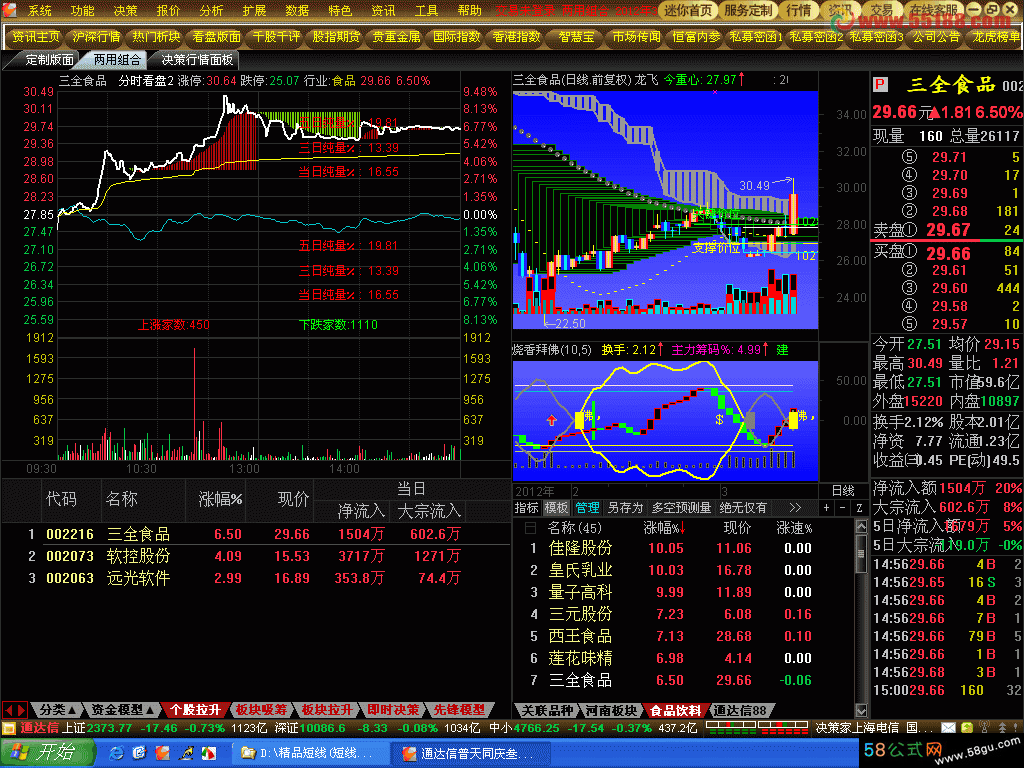
Task: Open the 帮助 menu
Action: pos(469,10)
